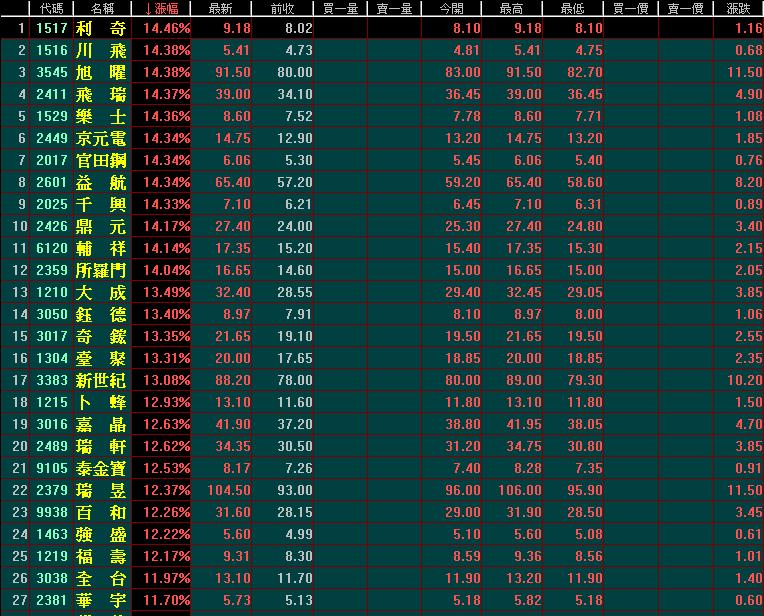Select stock name 利奇
Viewport: 764px width, 616px height.
[101, 28]
